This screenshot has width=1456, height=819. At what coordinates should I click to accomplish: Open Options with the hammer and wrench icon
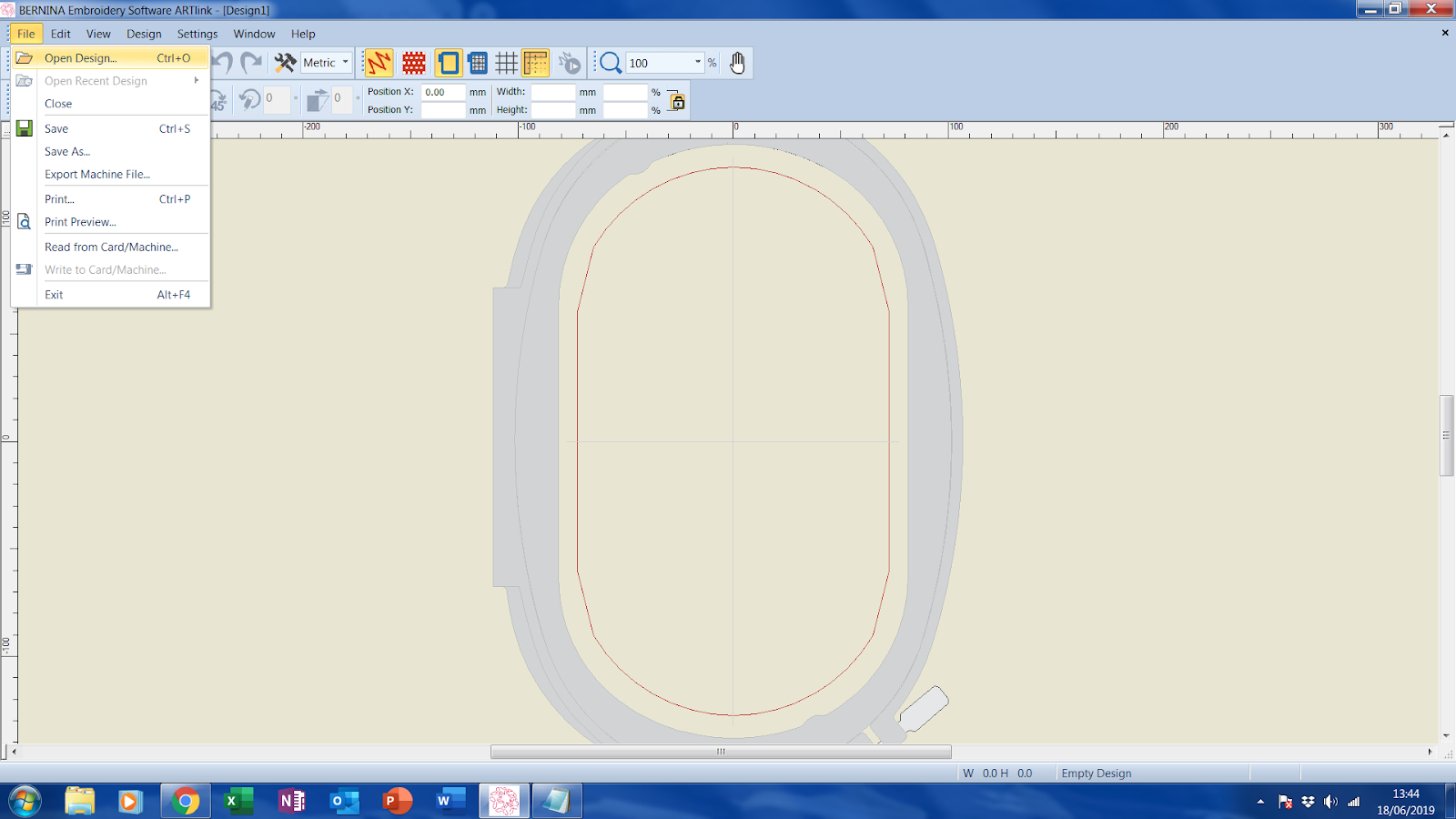286,63
